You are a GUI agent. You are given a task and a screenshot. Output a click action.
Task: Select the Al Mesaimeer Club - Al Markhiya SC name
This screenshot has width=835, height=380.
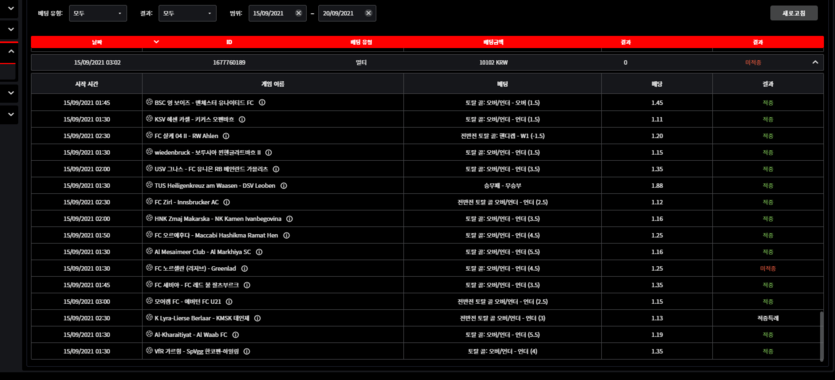203,252
